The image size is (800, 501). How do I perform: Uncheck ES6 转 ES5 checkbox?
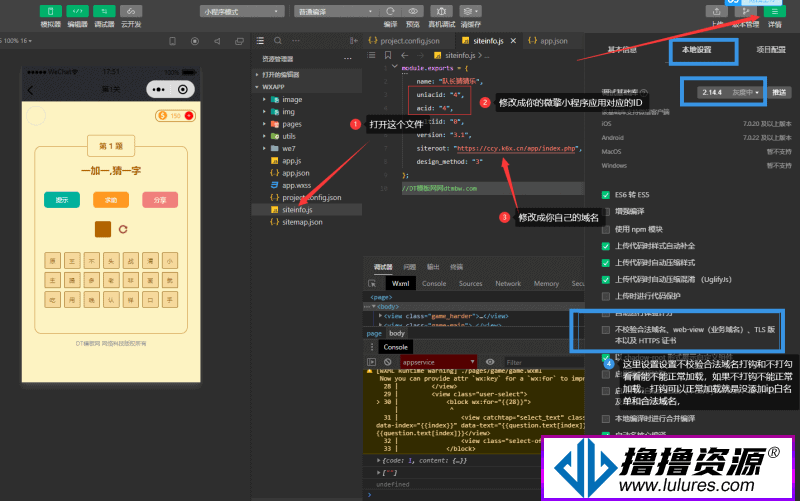click(606, 195)
